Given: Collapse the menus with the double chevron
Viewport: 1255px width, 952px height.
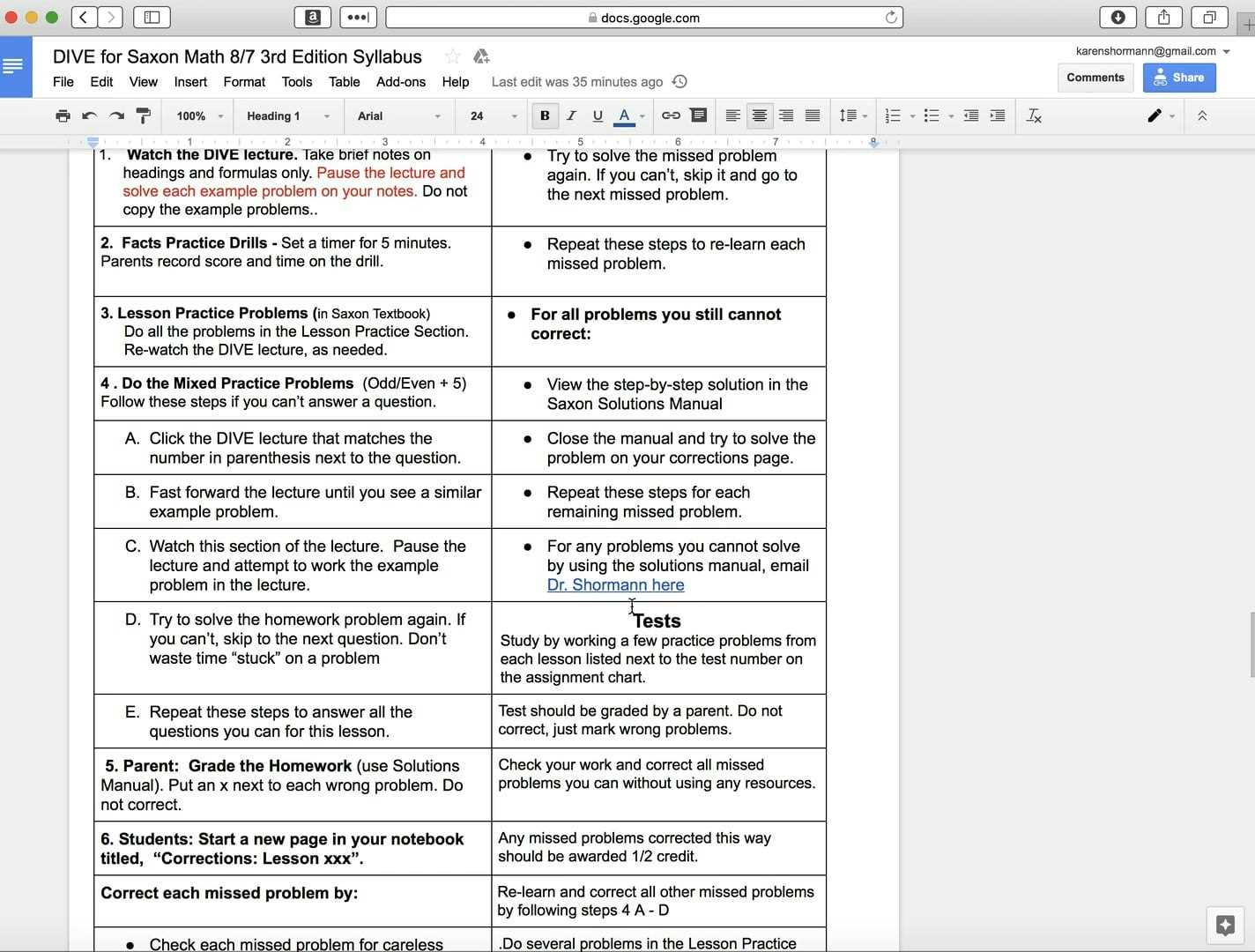Looking at the screenshot, I should 1202,115.
